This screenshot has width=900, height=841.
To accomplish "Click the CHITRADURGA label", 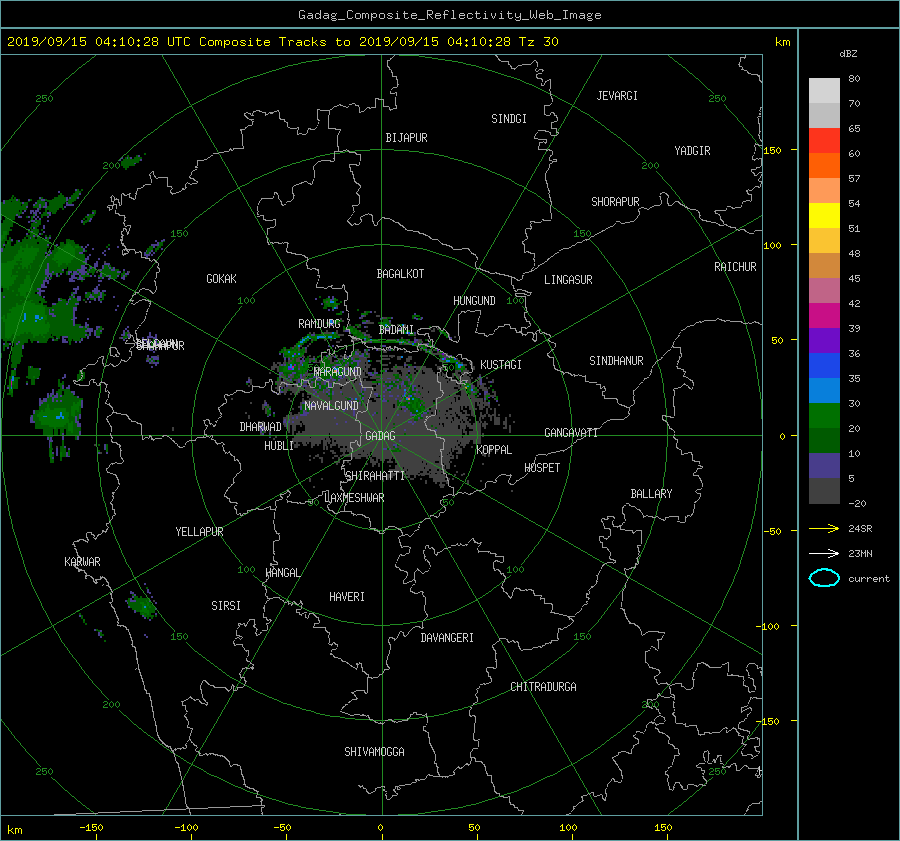I will pyautogui.click(x=543, y=687).
